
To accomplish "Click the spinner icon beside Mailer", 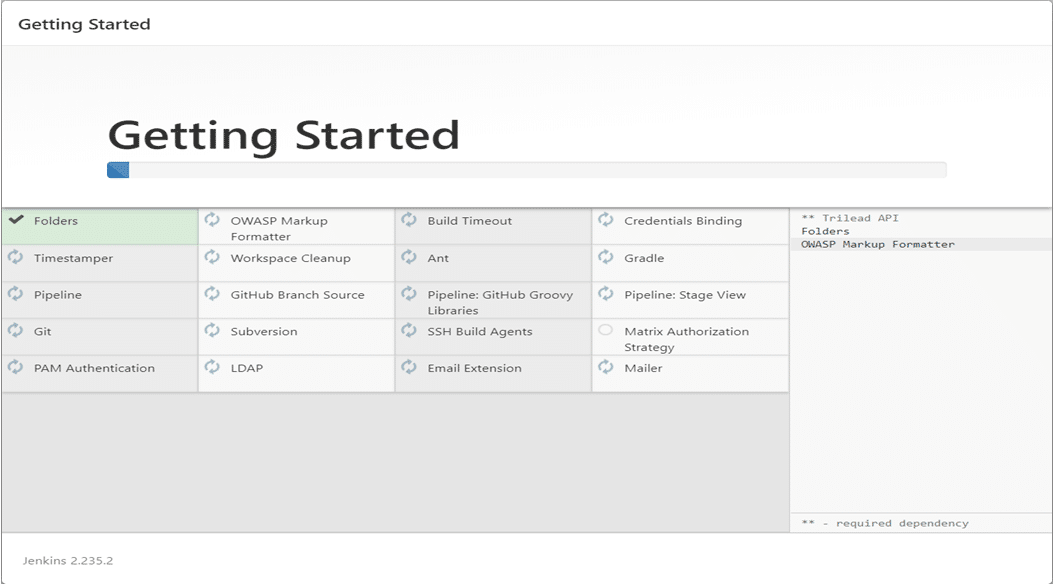I will tap(606, 367).
